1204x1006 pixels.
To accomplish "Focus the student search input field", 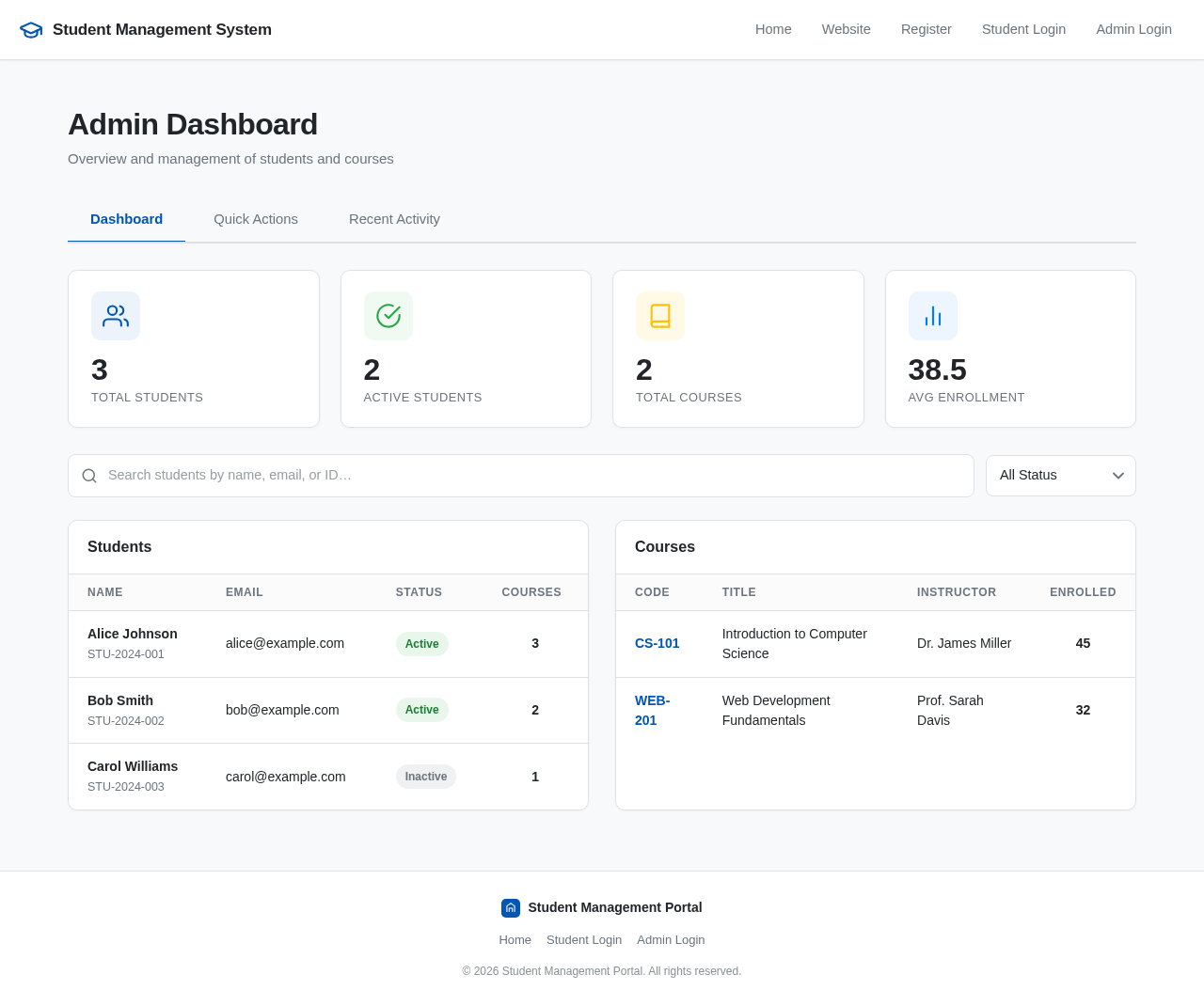I will (521, 476).
